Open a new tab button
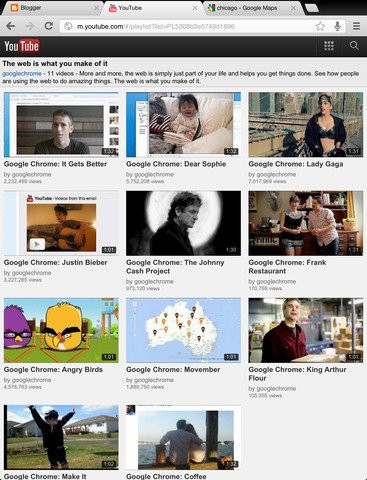Viewport: 367px width, 480px height. click(312, 8)
